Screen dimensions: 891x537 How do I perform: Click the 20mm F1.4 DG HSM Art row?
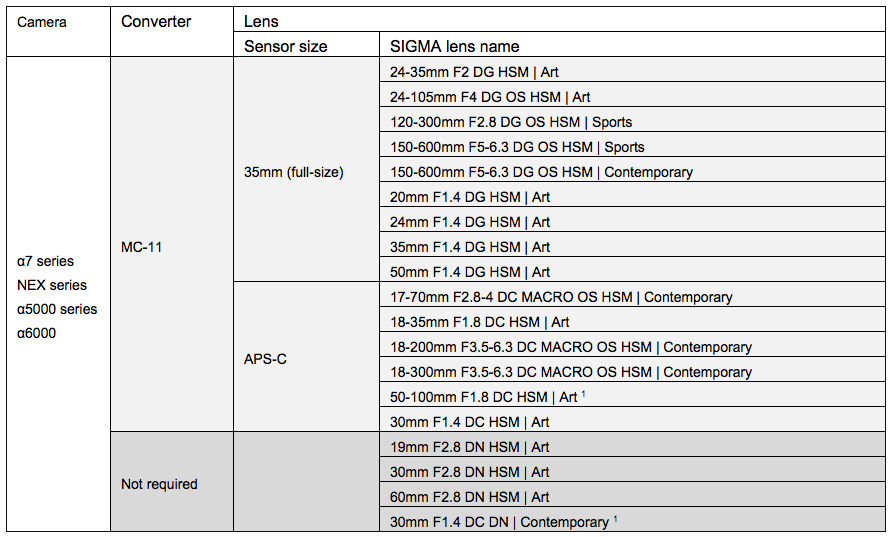coord(469,197)
